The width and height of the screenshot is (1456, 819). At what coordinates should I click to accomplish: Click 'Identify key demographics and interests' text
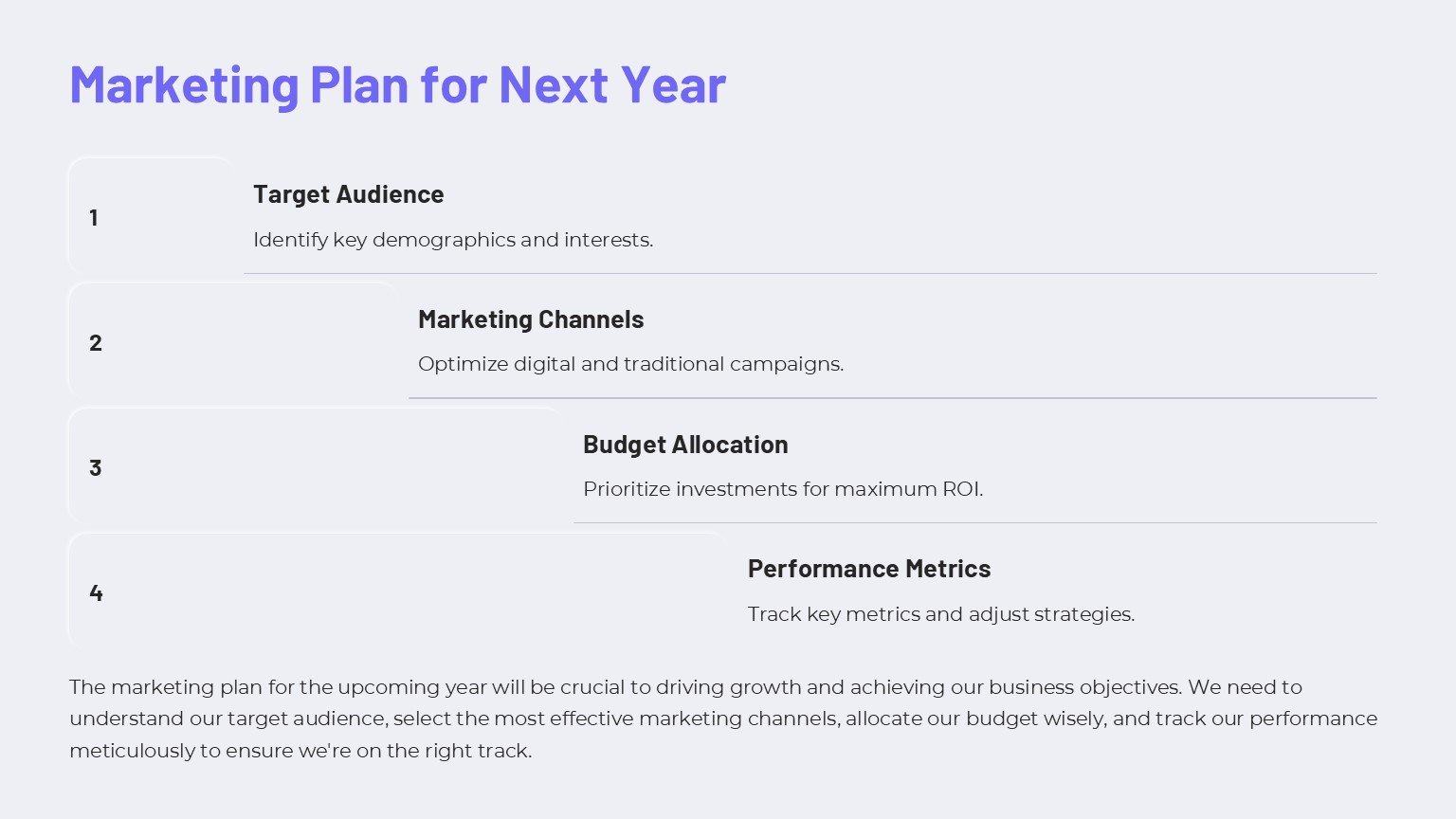click(453, 240)
